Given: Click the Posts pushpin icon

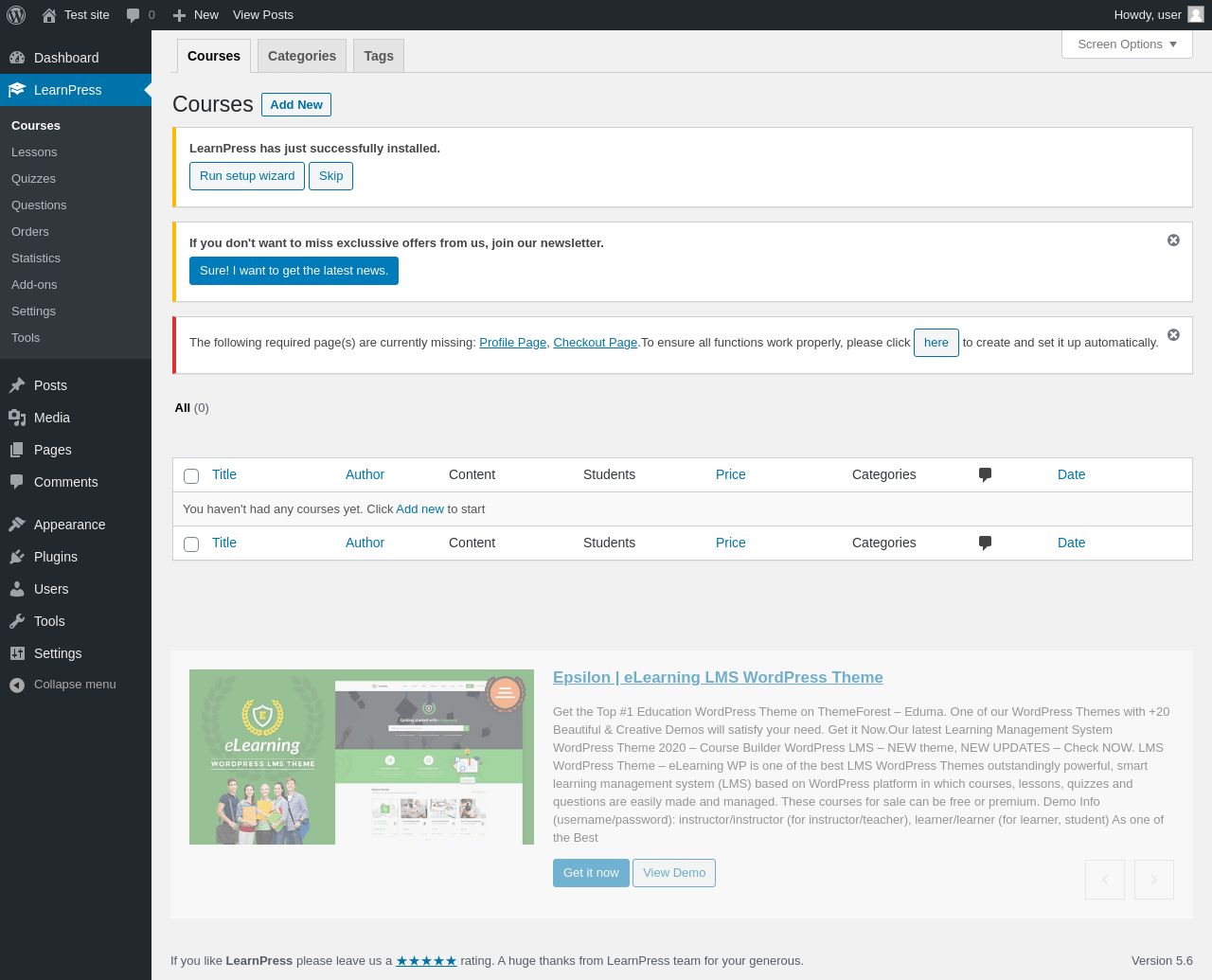Looking at the screenshot, I should click(17, 385).
